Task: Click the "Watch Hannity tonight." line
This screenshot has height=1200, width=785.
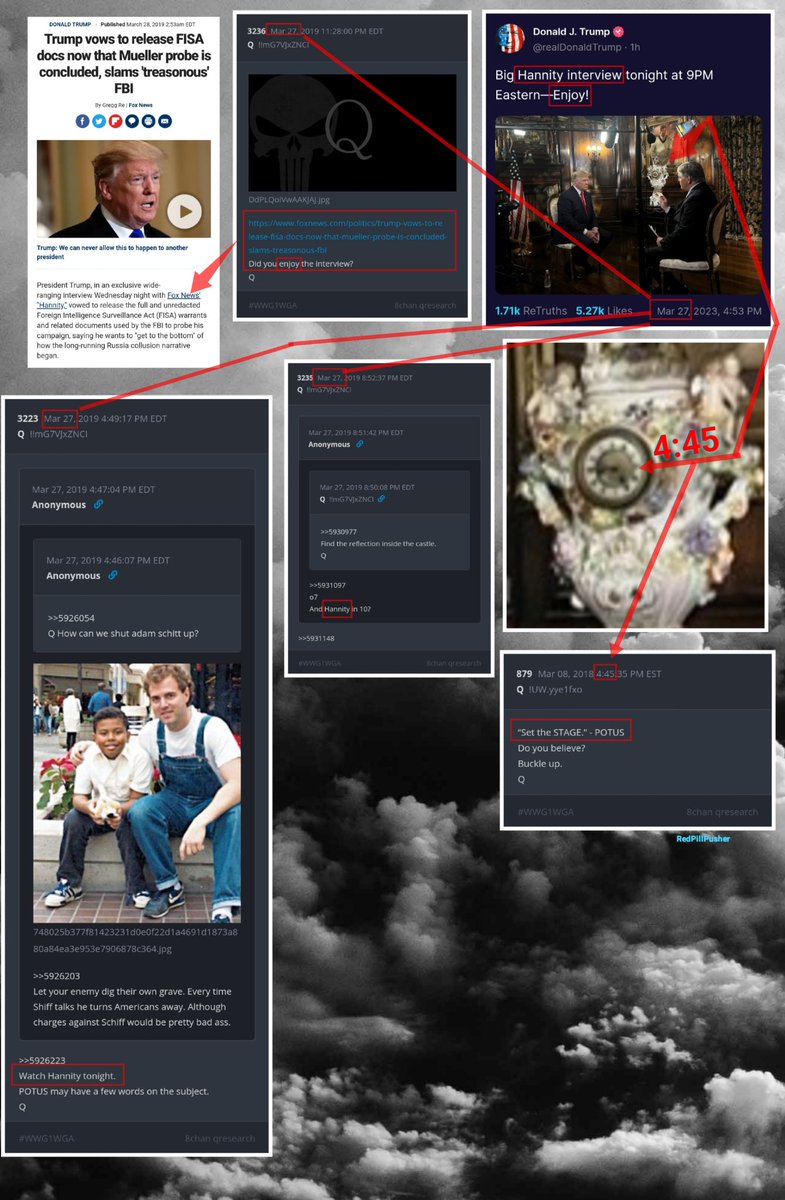Action: 69,1075
